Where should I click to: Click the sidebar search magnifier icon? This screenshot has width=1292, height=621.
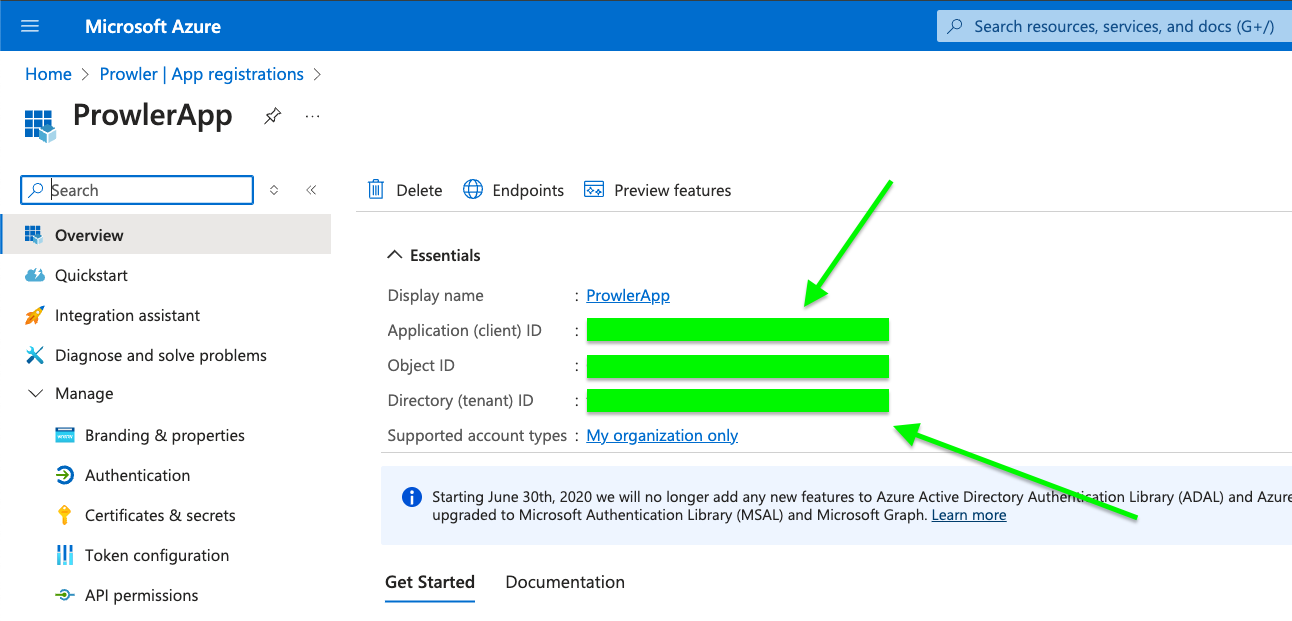click(x=37, y=190)
